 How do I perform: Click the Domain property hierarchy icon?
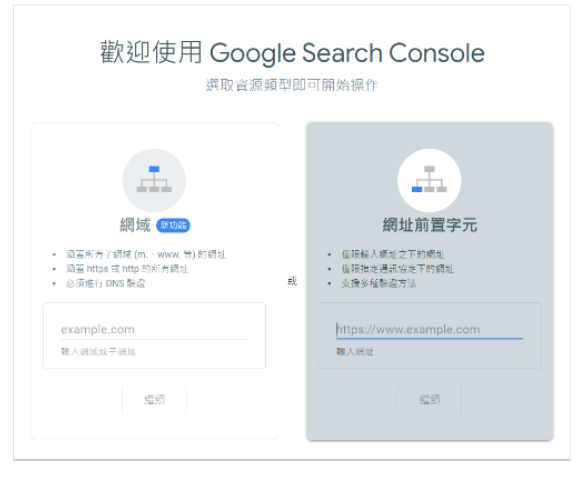point(154,180)
